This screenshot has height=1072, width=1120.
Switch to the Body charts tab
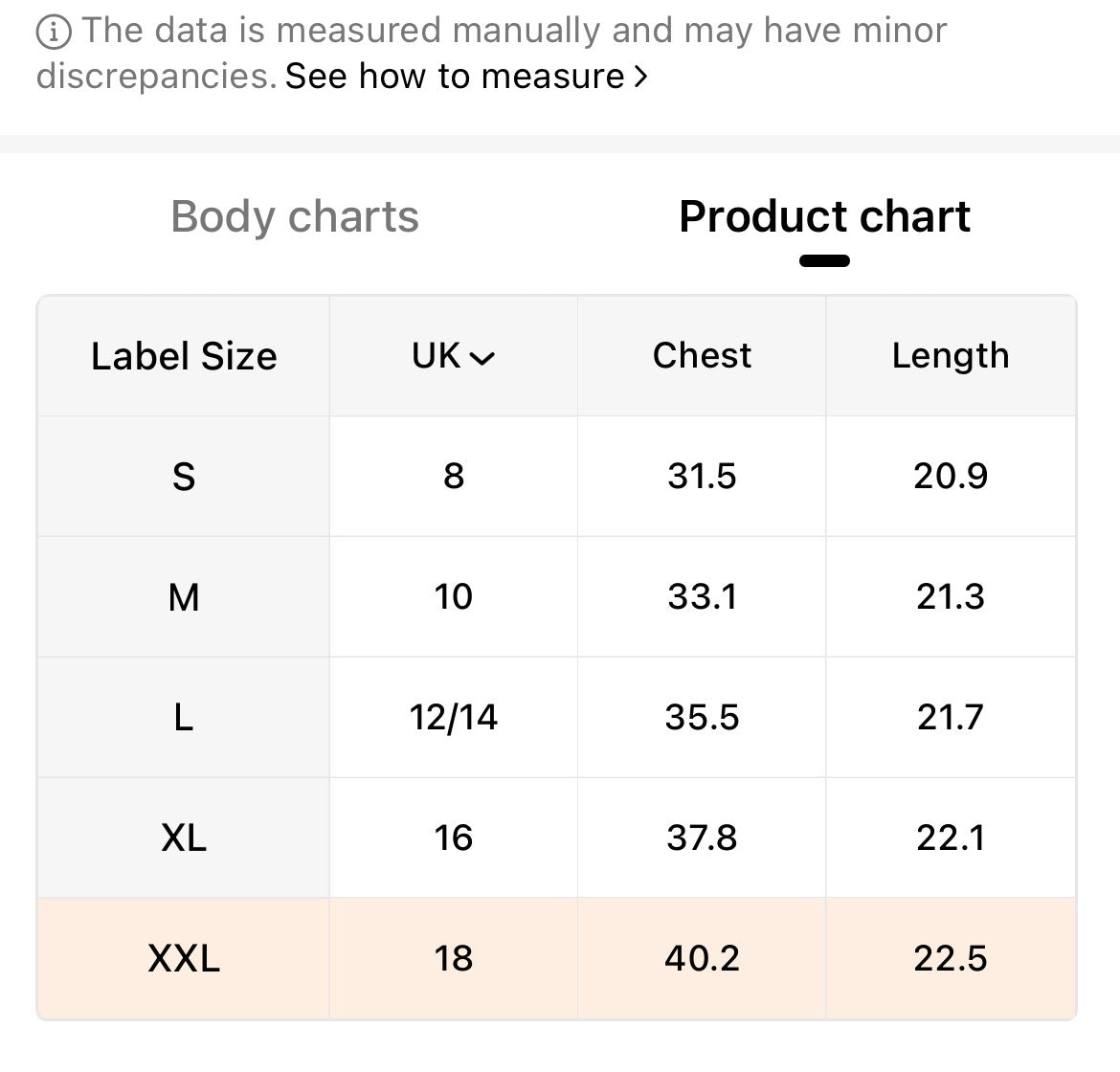pos(295,216)
